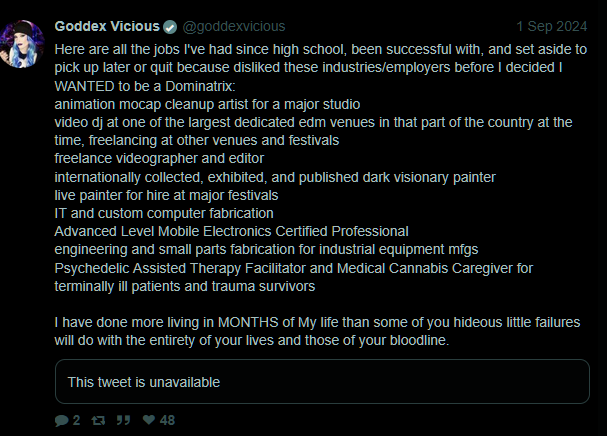Image resolution: width=607 pixels, height=436 pixels.
Task: Click the tweet's closing paragraph about MONTHS
Action: point(317,330)
